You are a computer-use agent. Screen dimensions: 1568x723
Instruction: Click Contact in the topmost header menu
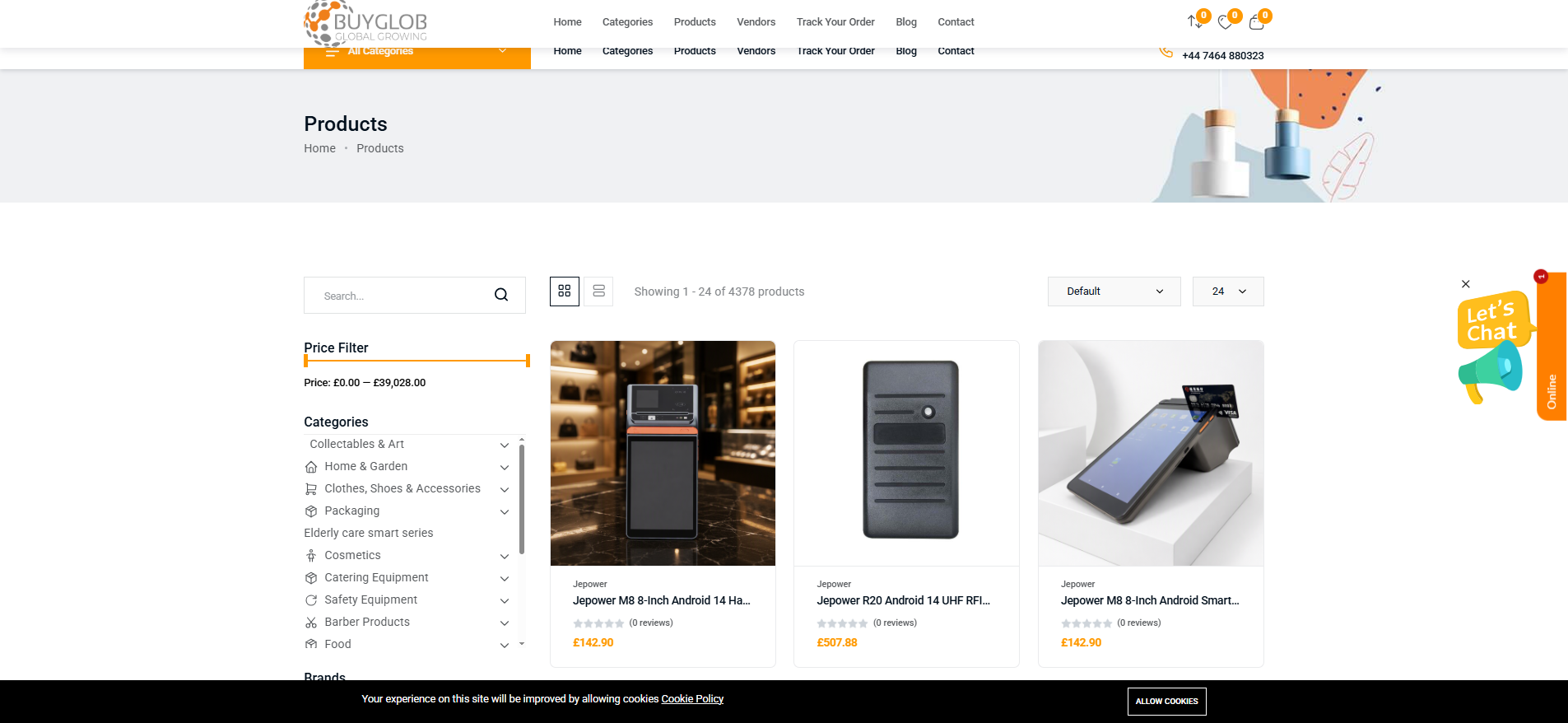956,22
